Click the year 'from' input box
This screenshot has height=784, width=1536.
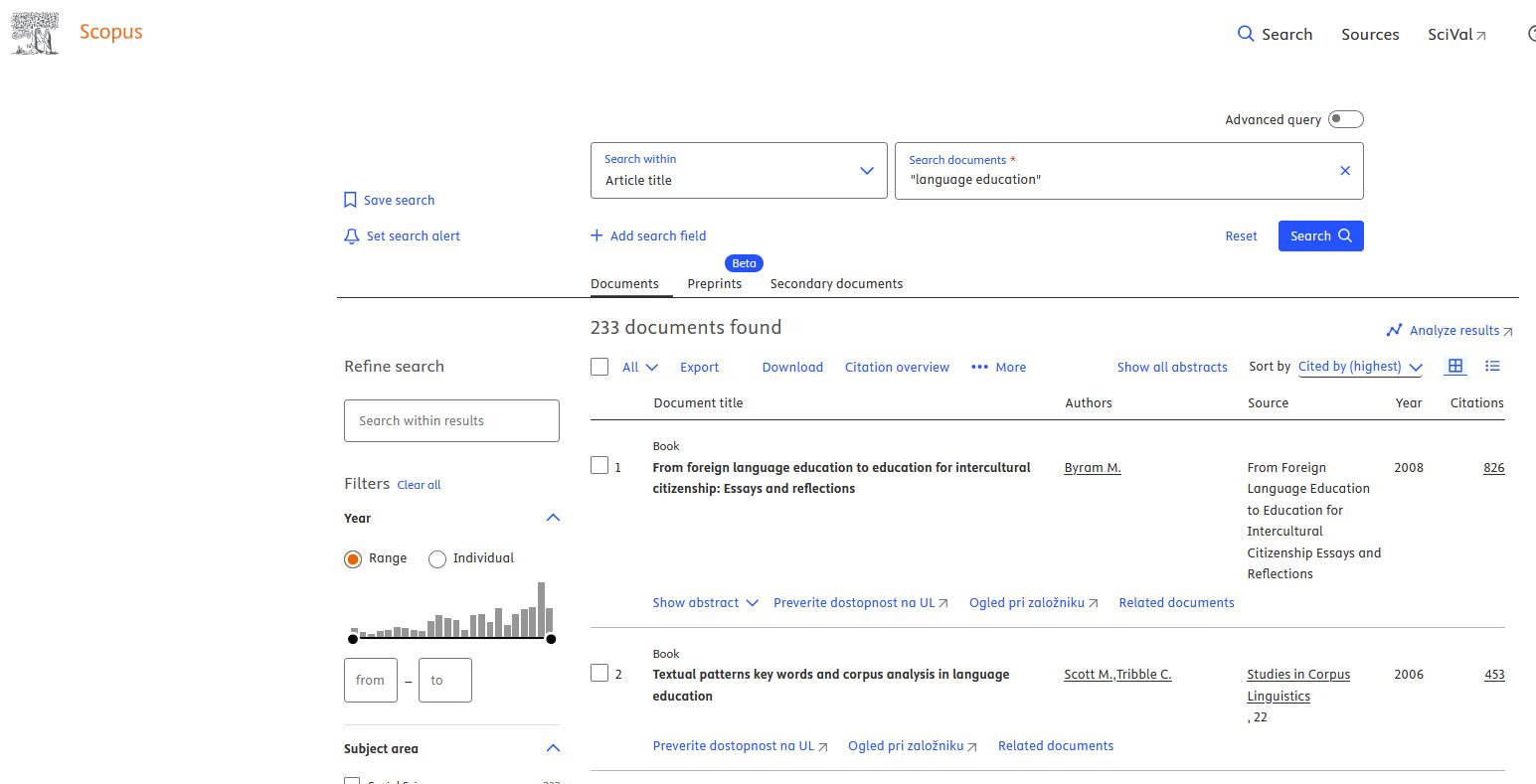371,681
